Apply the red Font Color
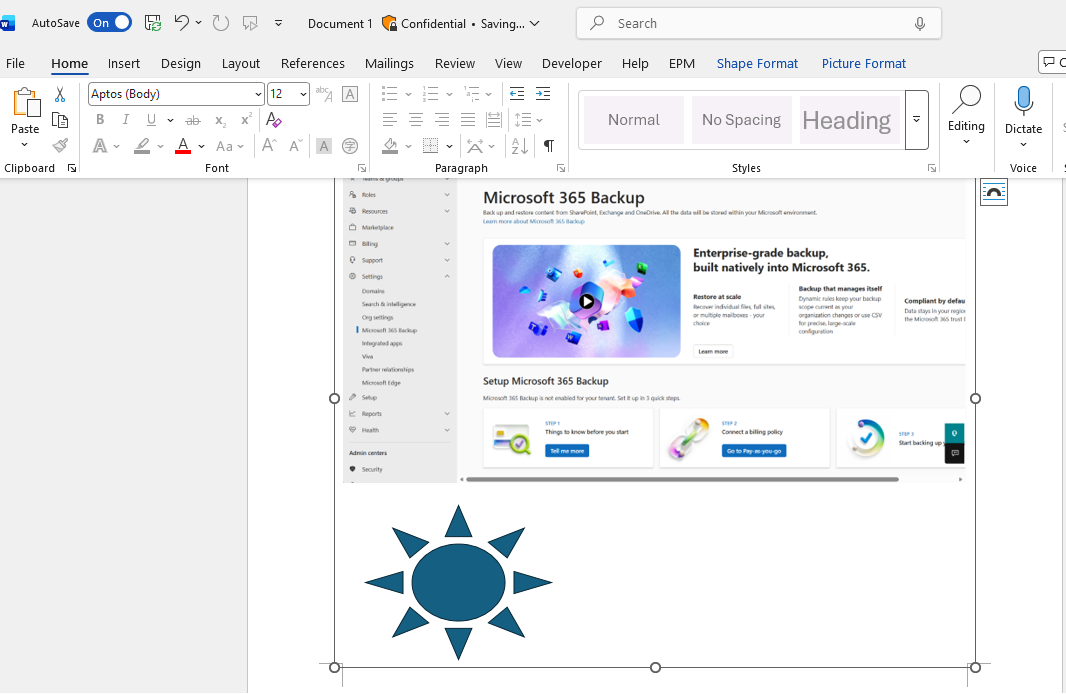This screenshot has height=694, width=1066. [183, 145]
